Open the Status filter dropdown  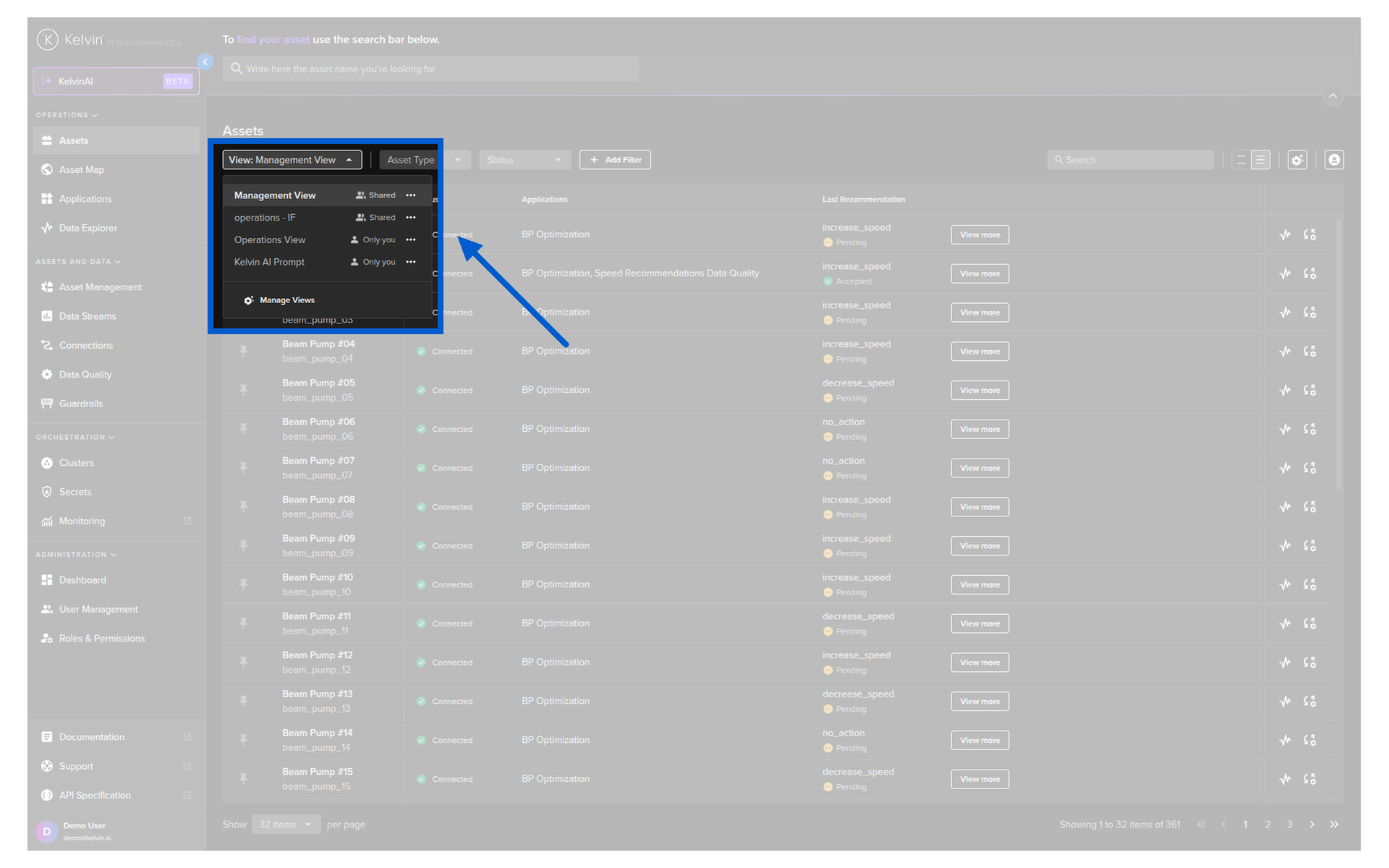tap(524, 160)
